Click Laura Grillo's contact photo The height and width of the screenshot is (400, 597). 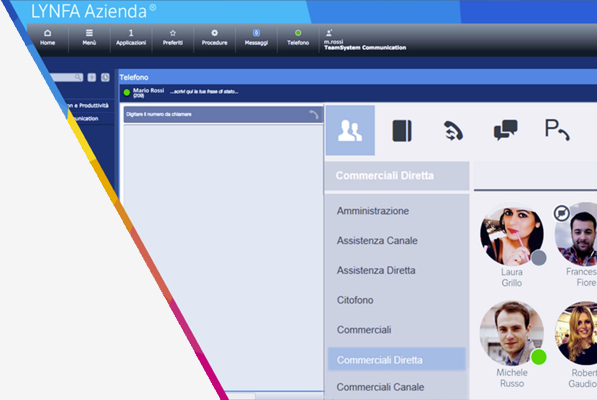(x=512, y=235)
